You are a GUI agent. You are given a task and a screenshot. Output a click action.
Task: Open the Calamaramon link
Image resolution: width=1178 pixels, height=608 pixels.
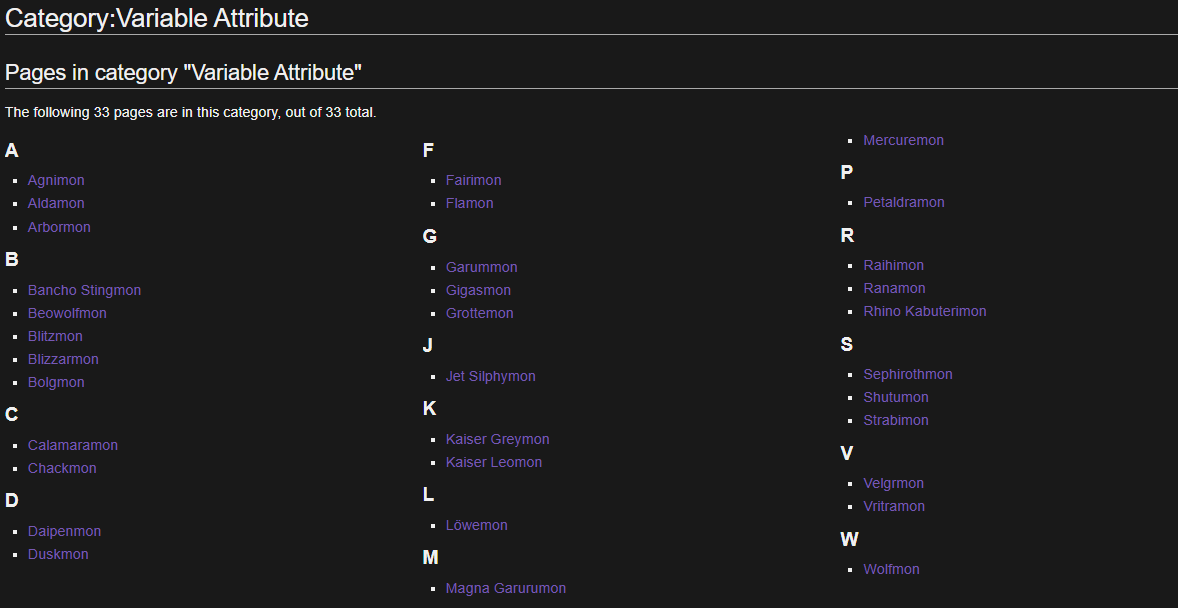coord(73,446)
